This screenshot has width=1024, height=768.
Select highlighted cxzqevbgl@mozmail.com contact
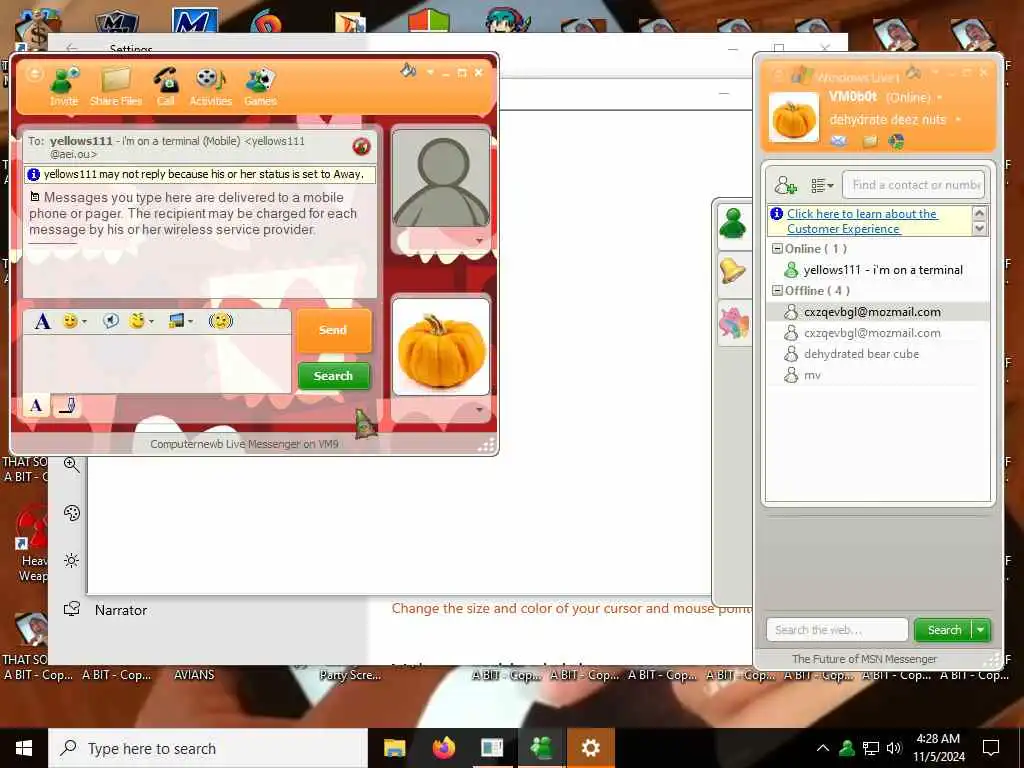[x=877, y=312]
